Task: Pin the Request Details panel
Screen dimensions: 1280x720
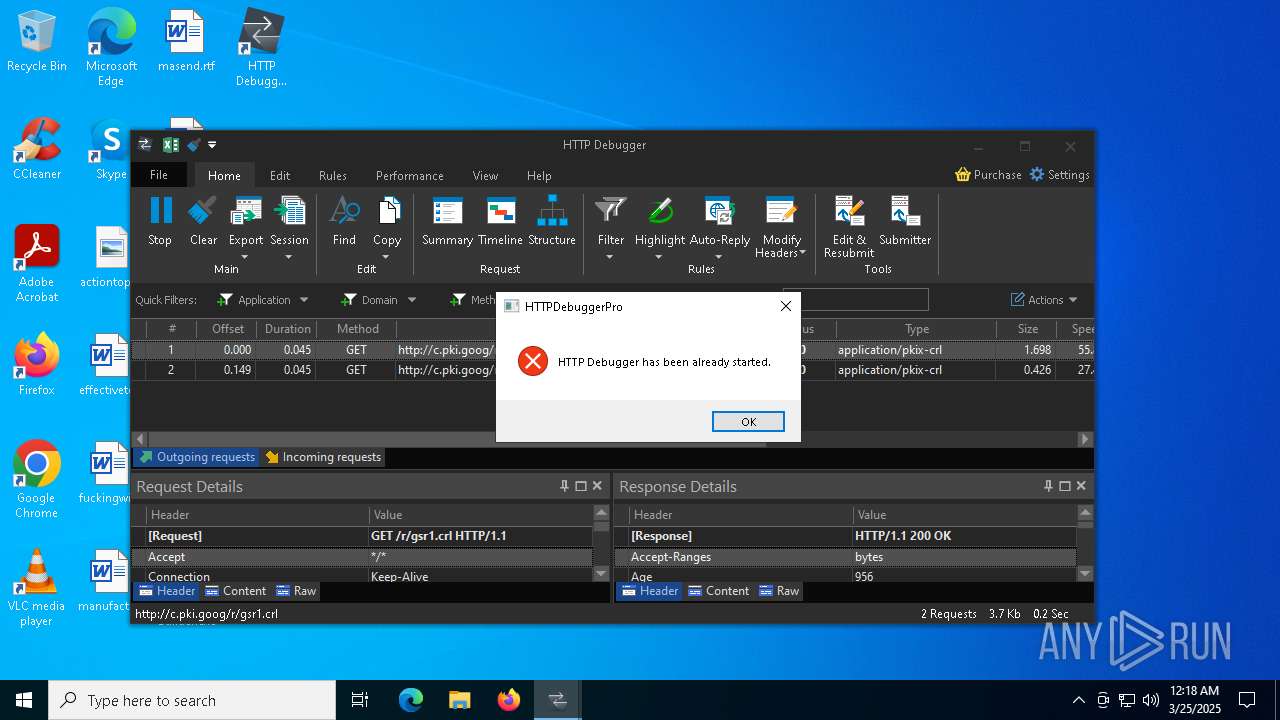Action: [x=564, y=486]
